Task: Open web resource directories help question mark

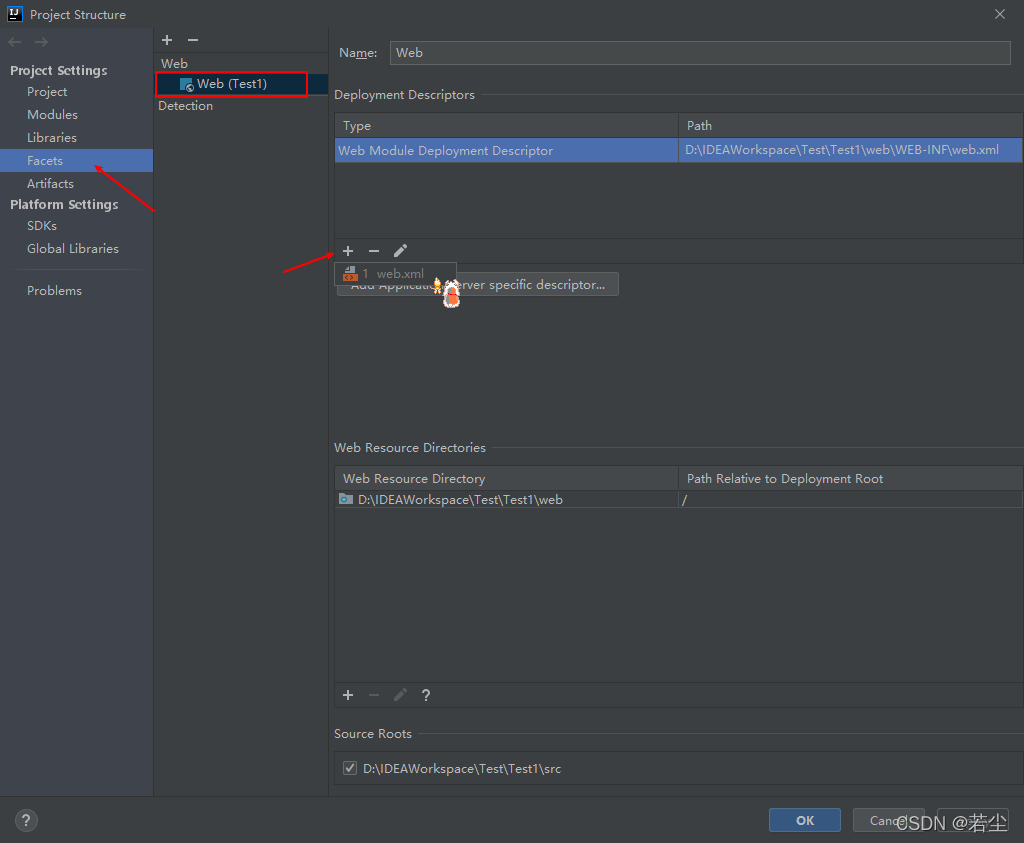Action: coord(426,695)
